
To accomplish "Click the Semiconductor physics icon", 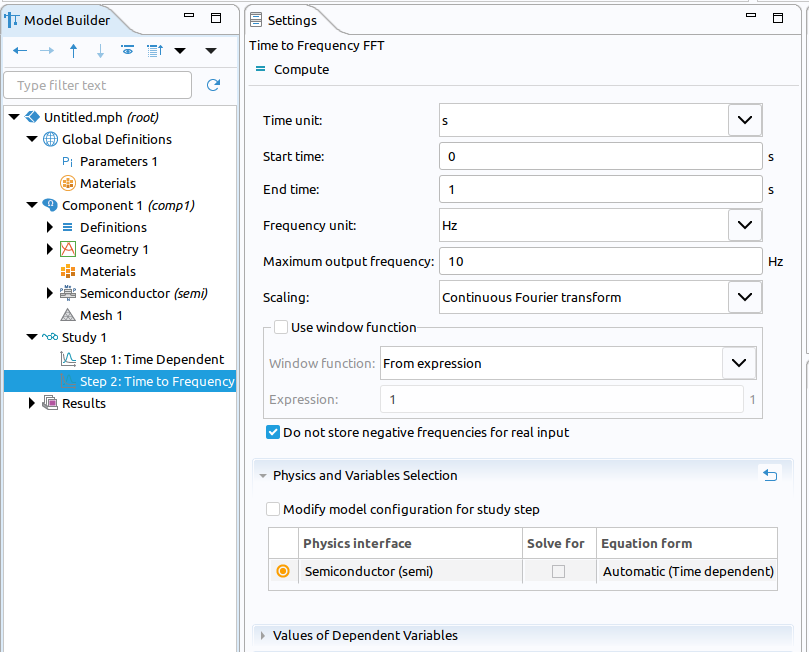I will pos(68,293).
